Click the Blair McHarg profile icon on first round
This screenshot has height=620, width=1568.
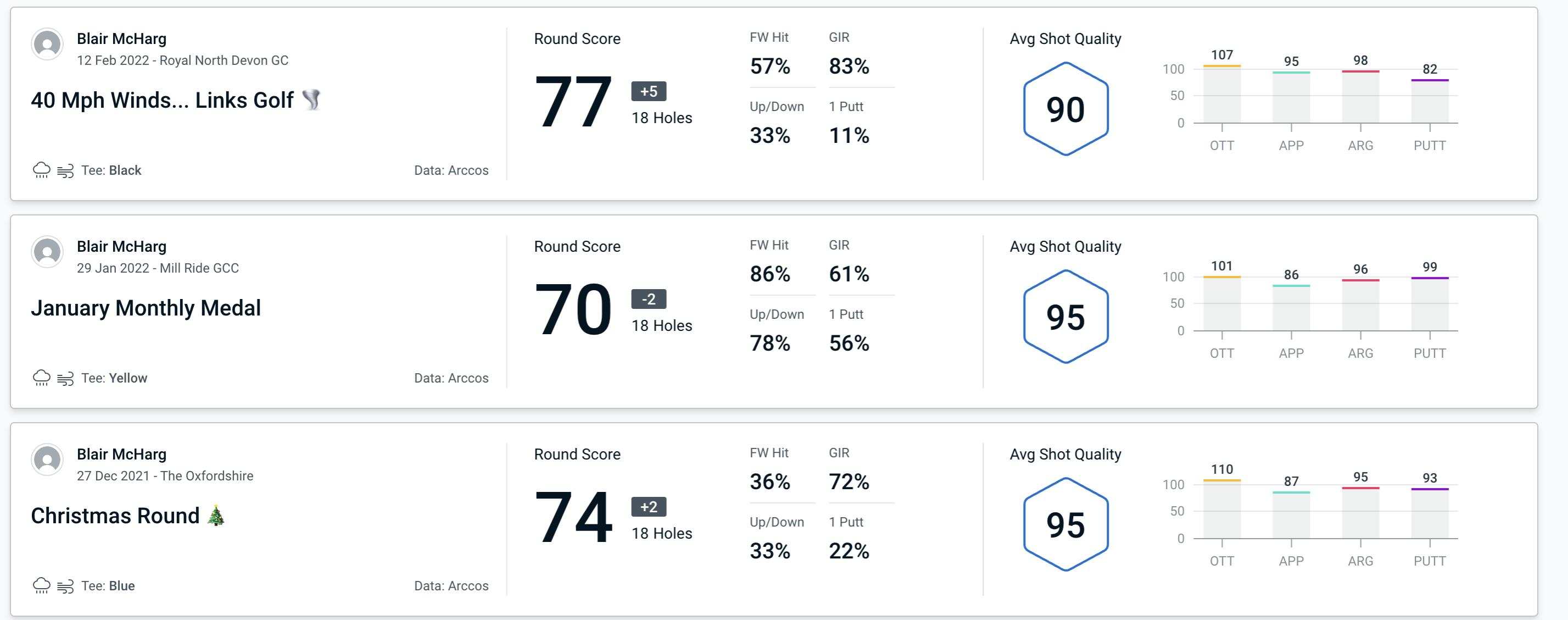click(47, 46)
